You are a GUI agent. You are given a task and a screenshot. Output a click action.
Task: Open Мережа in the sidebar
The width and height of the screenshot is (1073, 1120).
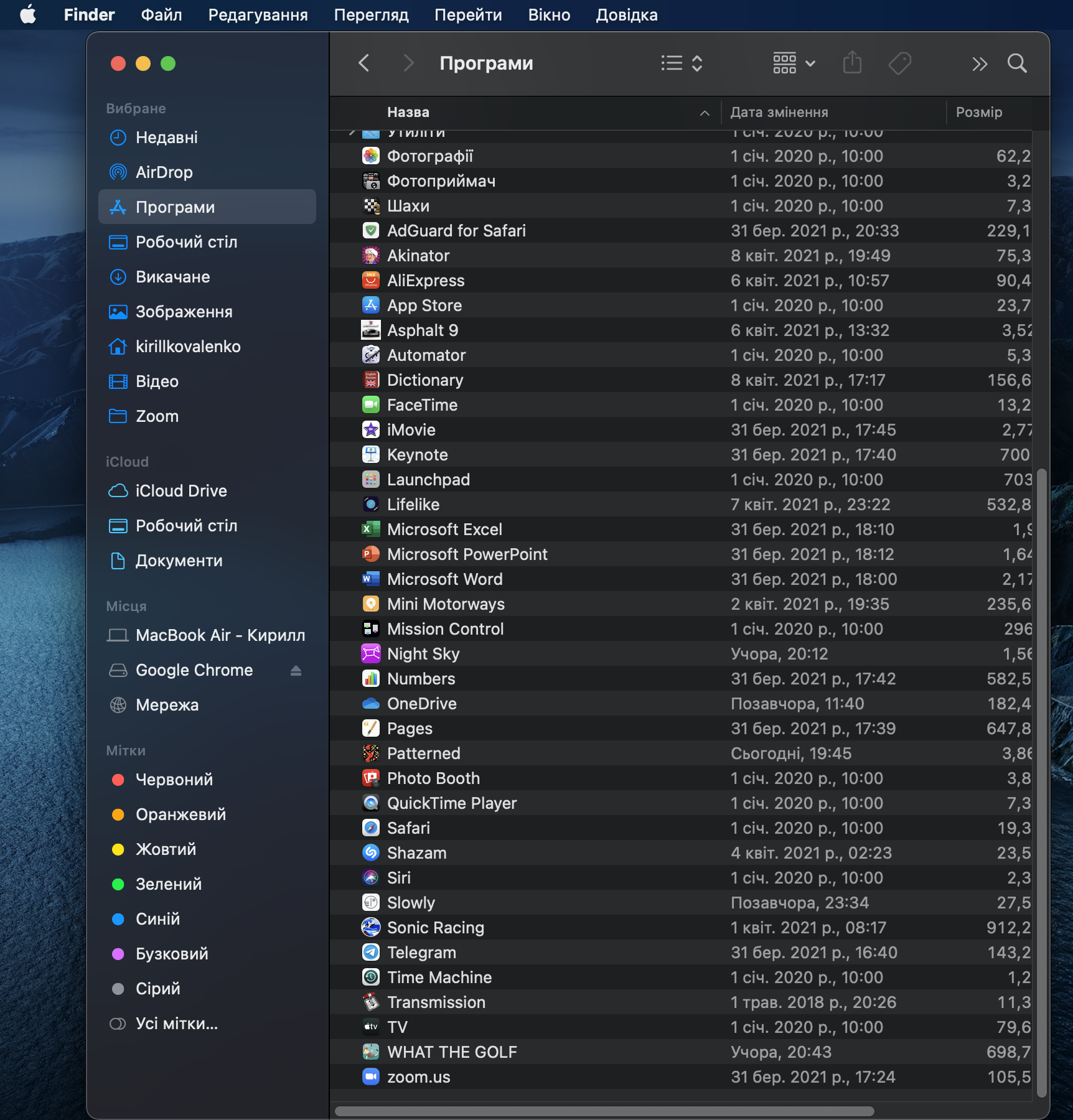click(207, 705)
